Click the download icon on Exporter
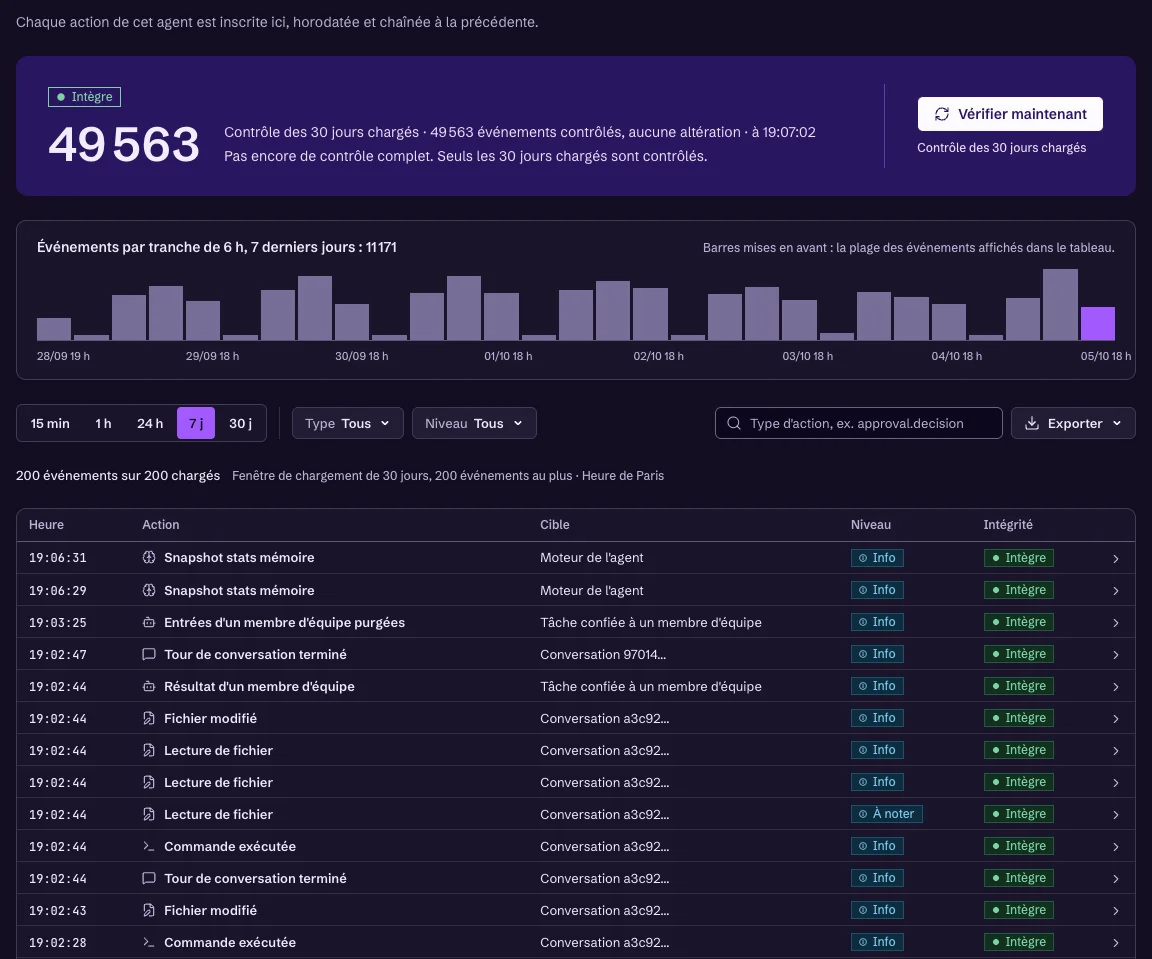The width and height of the screenshot is (1152, 959). 1032,423
